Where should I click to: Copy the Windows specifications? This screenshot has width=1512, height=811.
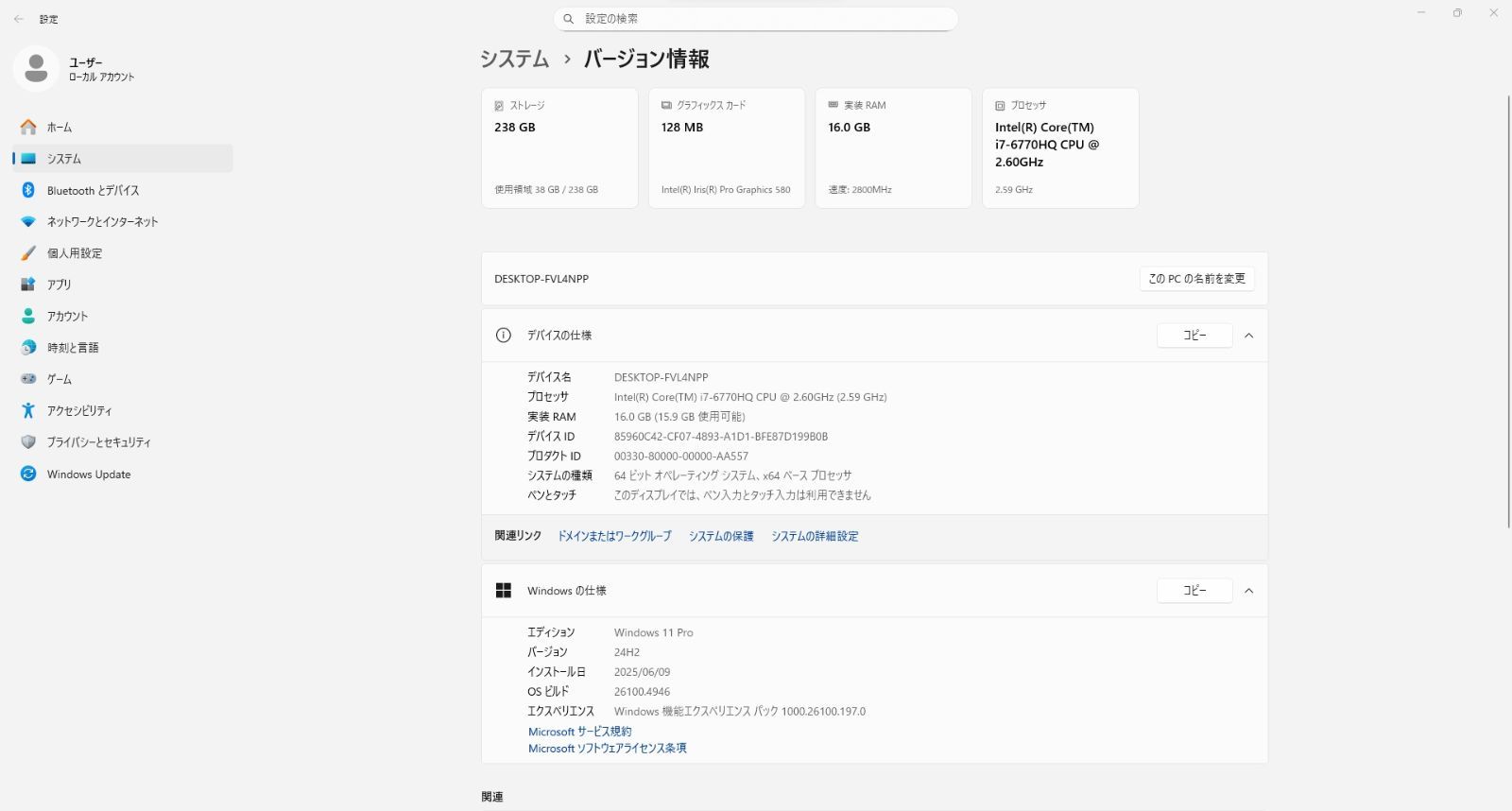[1194, 591]
